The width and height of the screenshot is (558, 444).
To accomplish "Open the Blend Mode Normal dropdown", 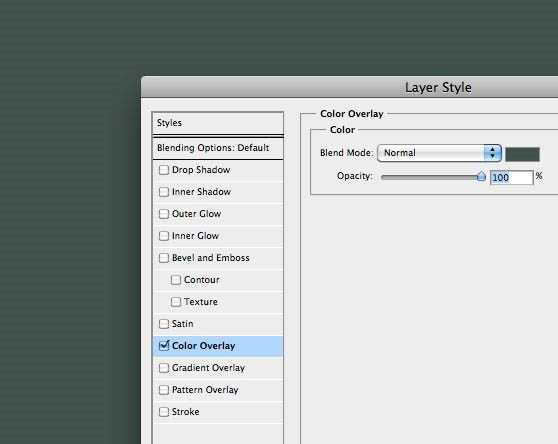I will [x=439, y=153].
